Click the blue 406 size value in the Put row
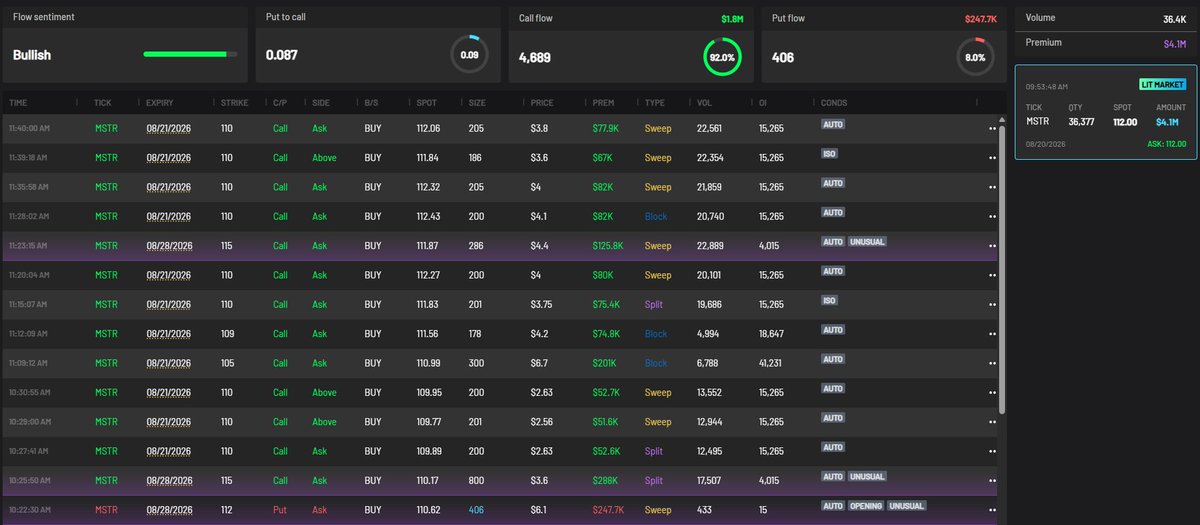 476,510
